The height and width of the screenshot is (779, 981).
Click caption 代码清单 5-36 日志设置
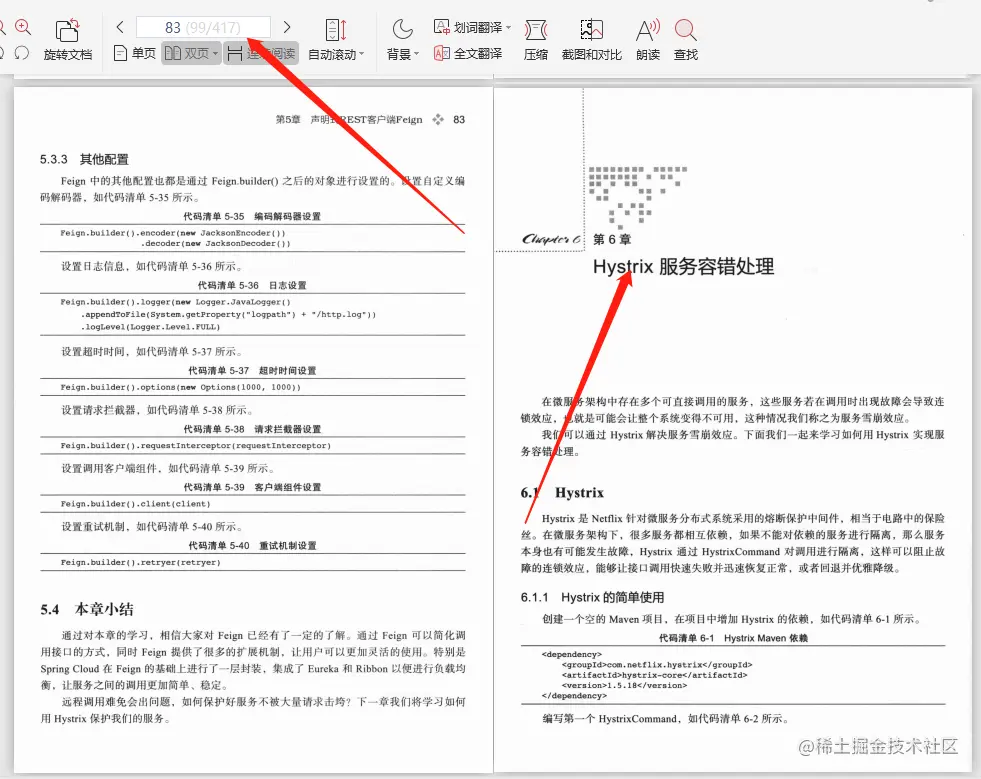[x=252, y=285]
